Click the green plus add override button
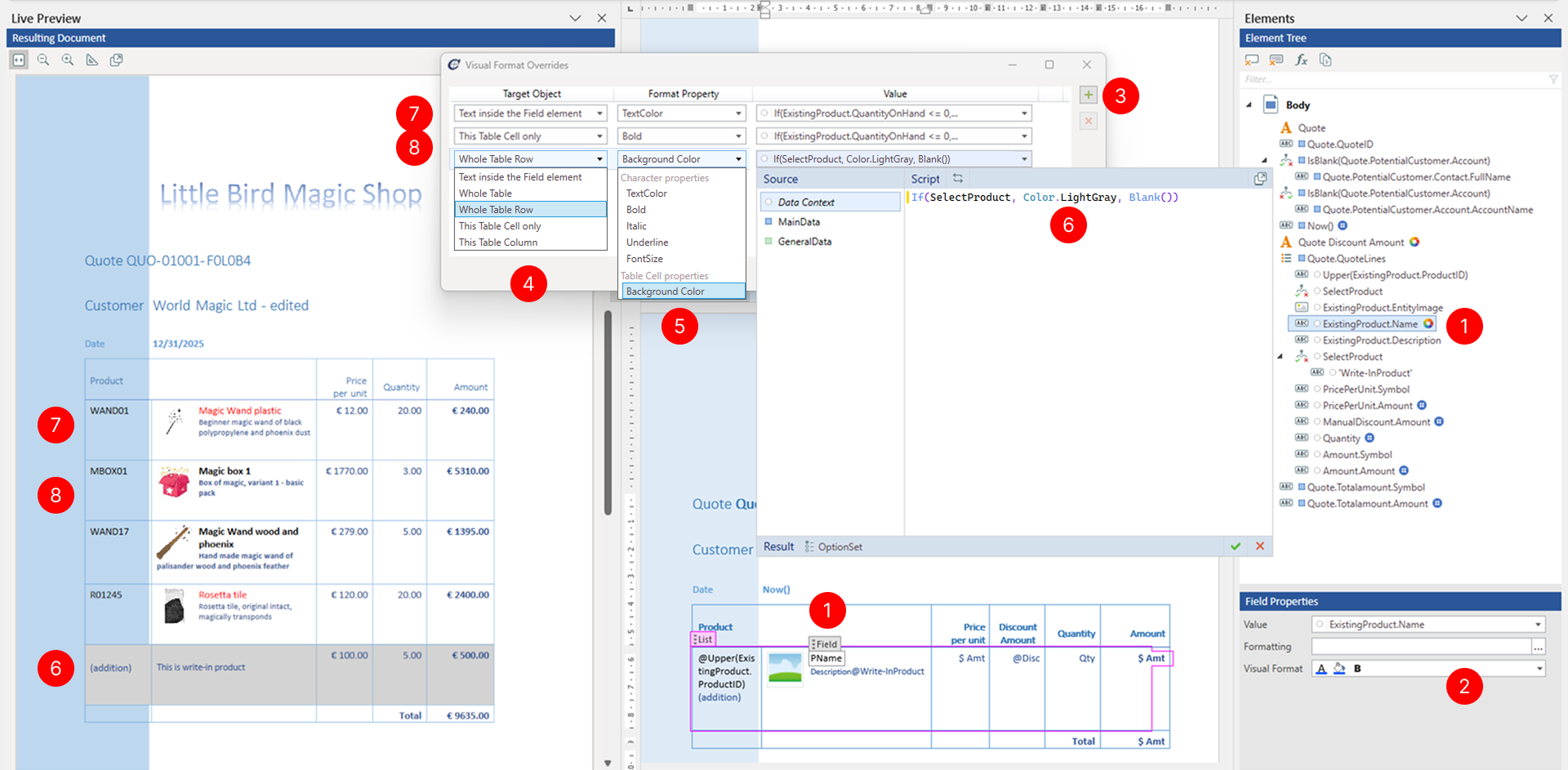The height and width of the screenshot is (770, 1568). pyautogui.click(x=1088, y=95)
